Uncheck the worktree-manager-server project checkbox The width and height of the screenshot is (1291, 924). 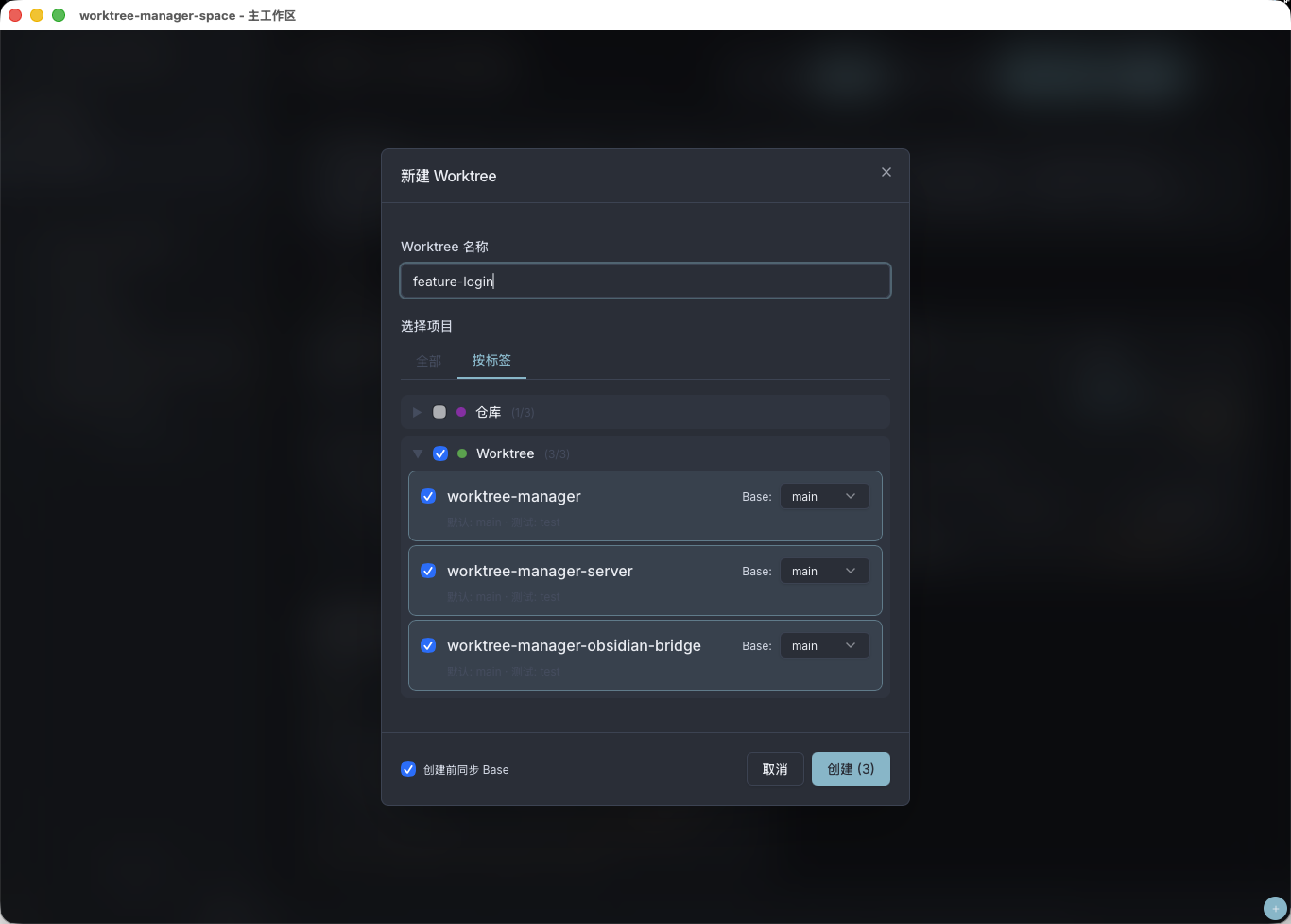pyautogui.click(x=428, y=571)
